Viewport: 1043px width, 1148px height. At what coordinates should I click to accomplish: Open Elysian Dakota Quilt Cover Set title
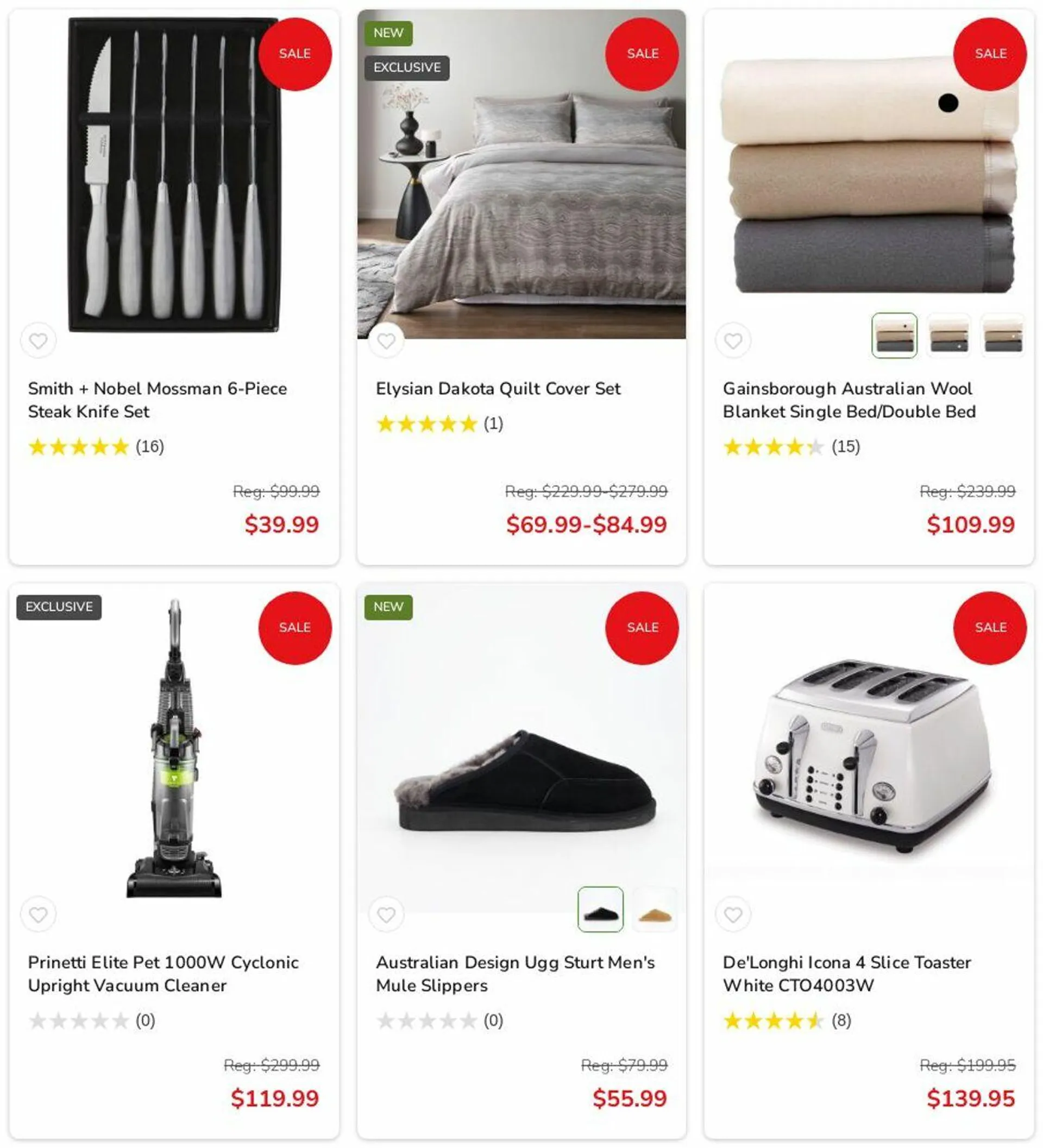coord(498,388)
